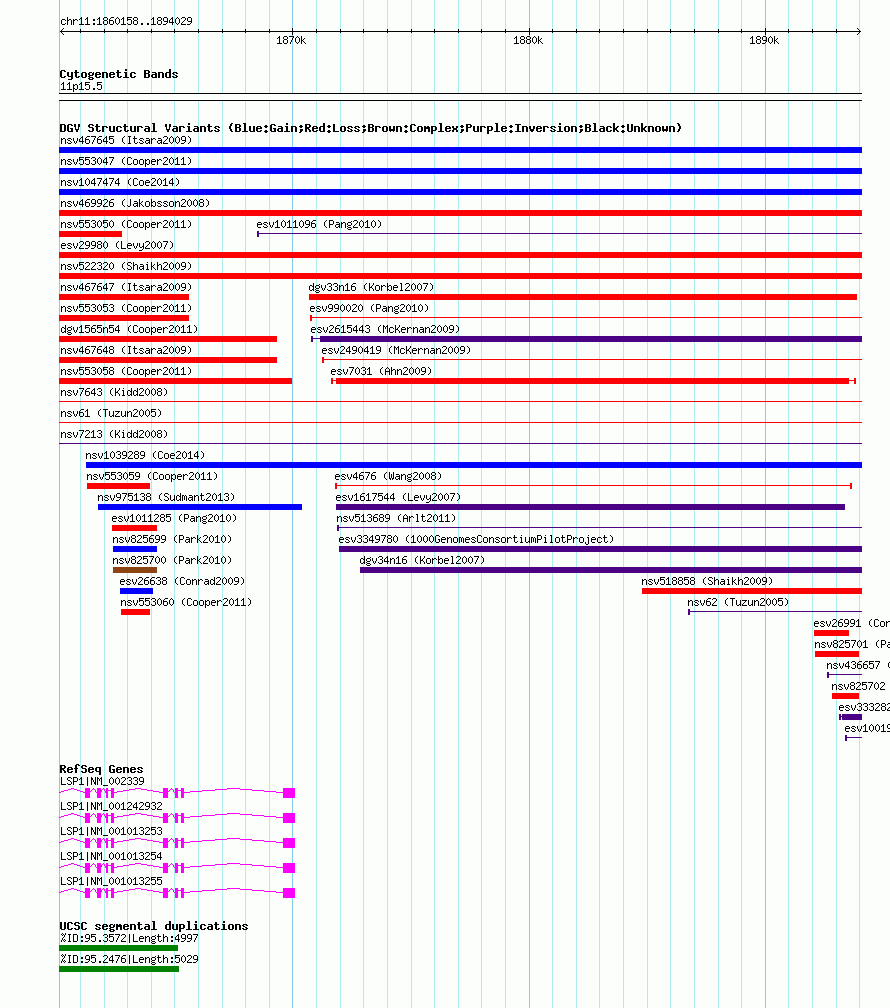Screen dimensions: 890x1008
Task: Select the LSP1|NM_001242932 transcript label
Action: point(111,806)
